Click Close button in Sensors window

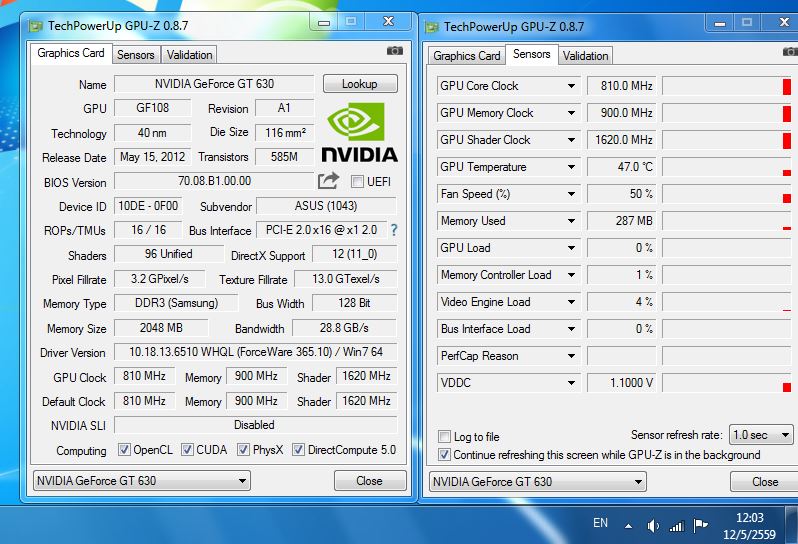click(764, 482)
